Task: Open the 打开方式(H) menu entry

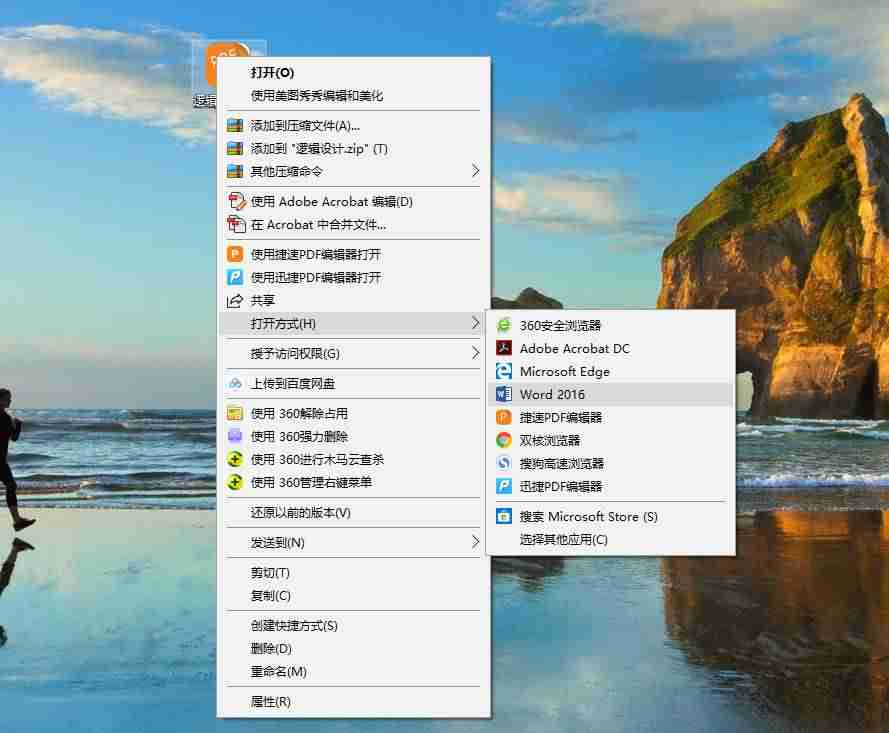Action: point(353,323)
